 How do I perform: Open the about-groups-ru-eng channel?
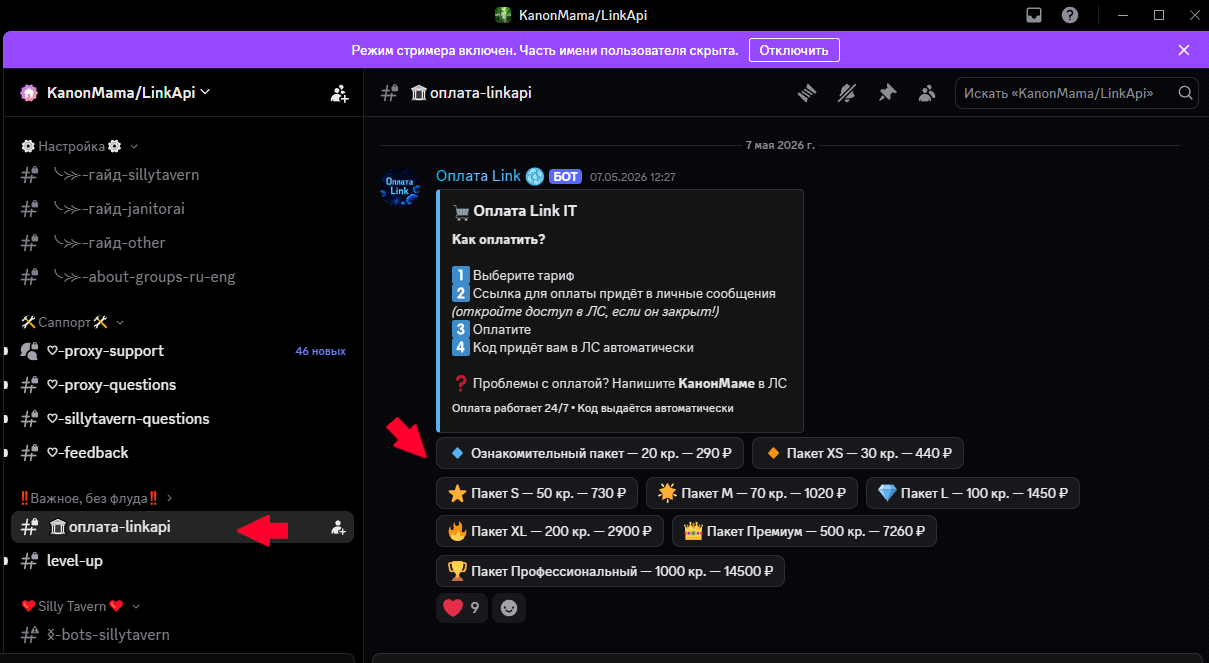click(x=182, y=277)
